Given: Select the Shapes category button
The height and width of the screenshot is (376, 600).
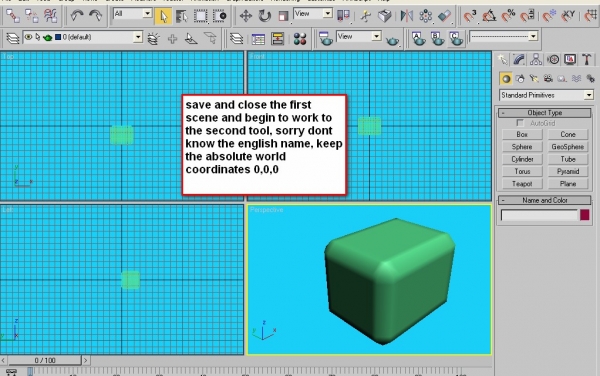Looking at the screenshot, I should point(520,79).
